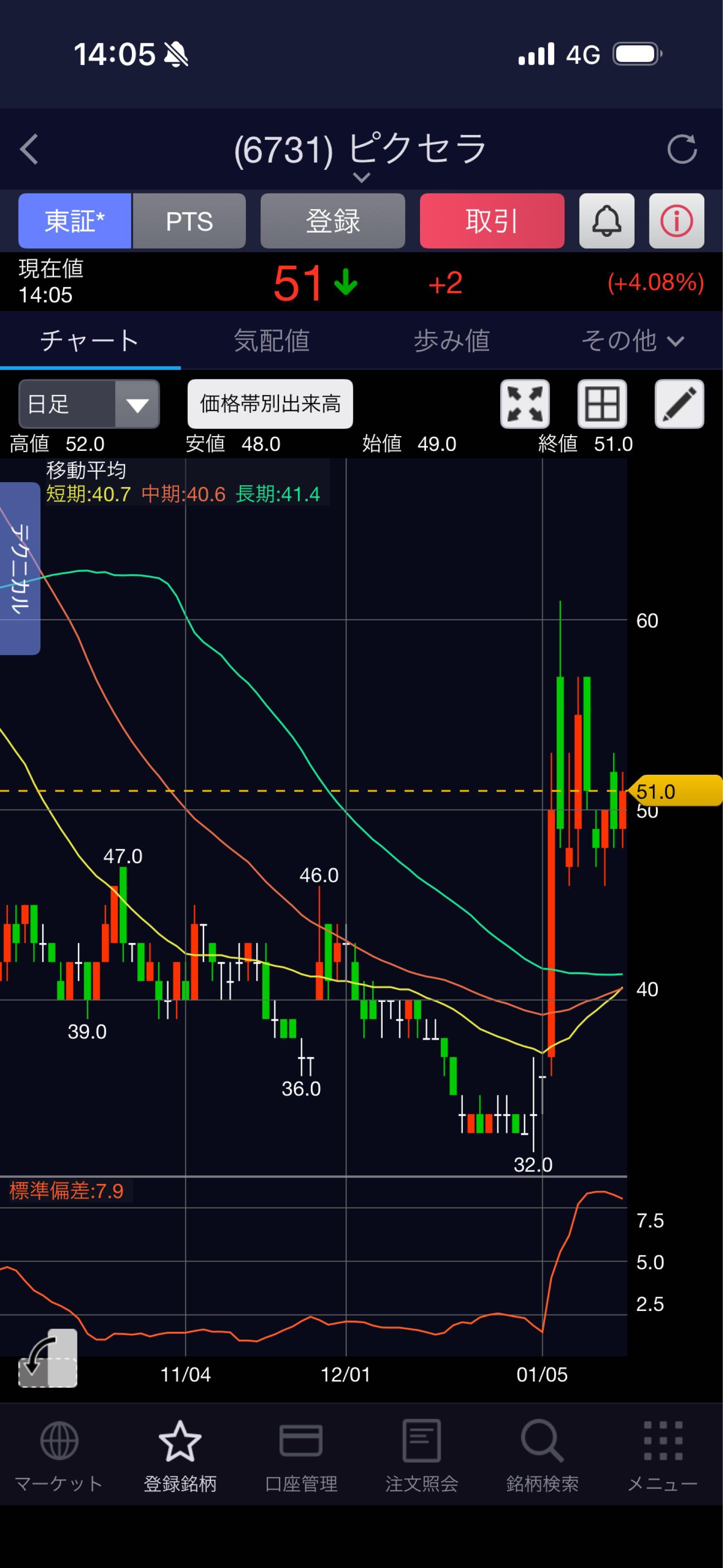Switch to the PTS market
This screenshot has width=723, height=1568.
(189, 221)
